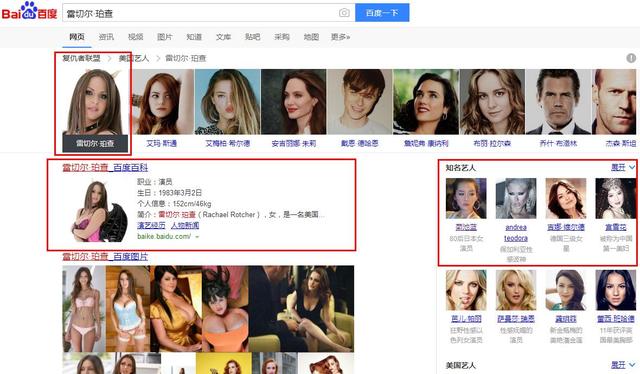Click the andrea teodora name link
This screenshot has height=374, width=640.
coord(516,233)
